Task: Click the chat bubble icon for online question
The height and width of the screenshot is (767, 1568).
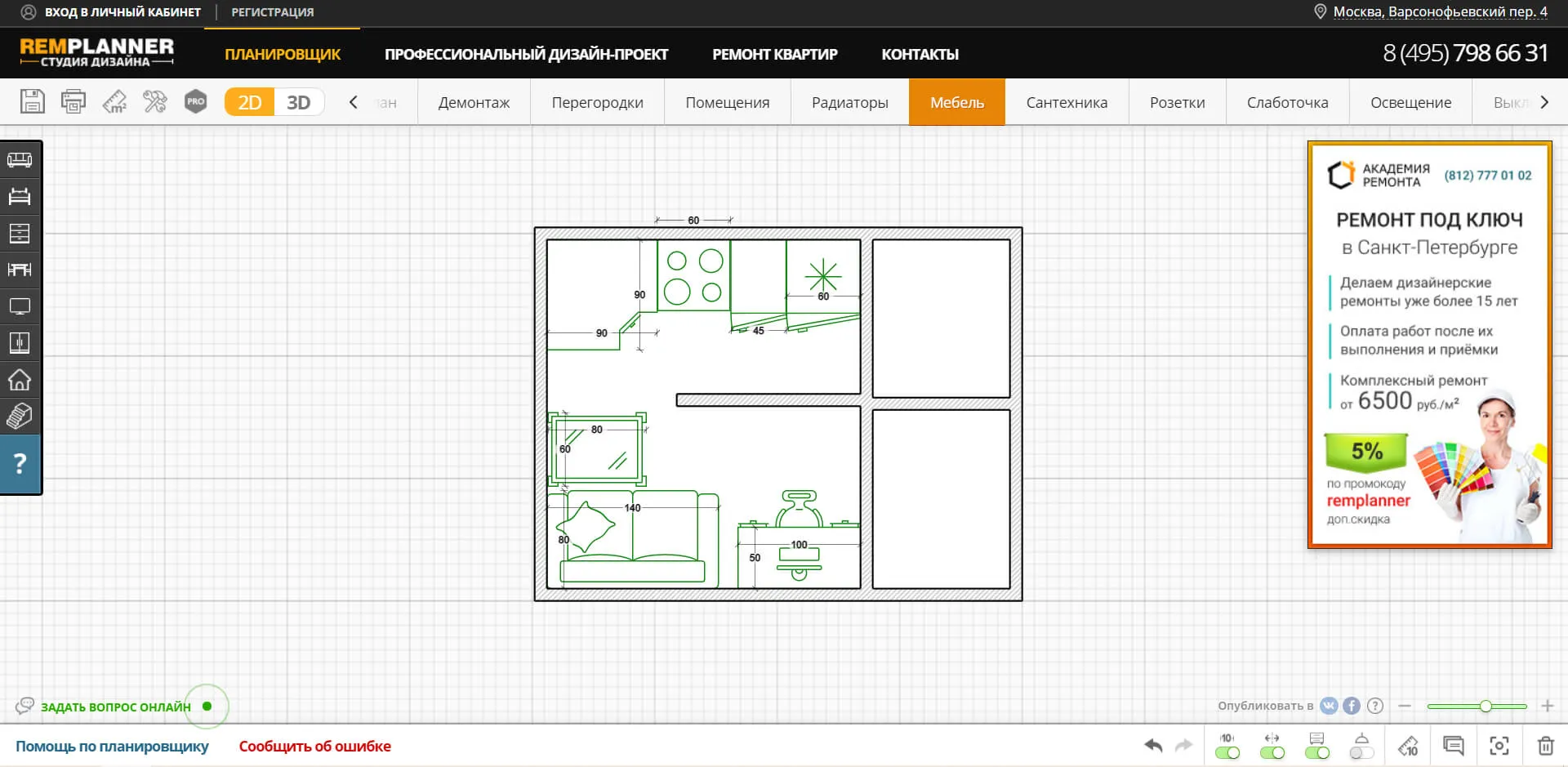Action: point(24,706)
